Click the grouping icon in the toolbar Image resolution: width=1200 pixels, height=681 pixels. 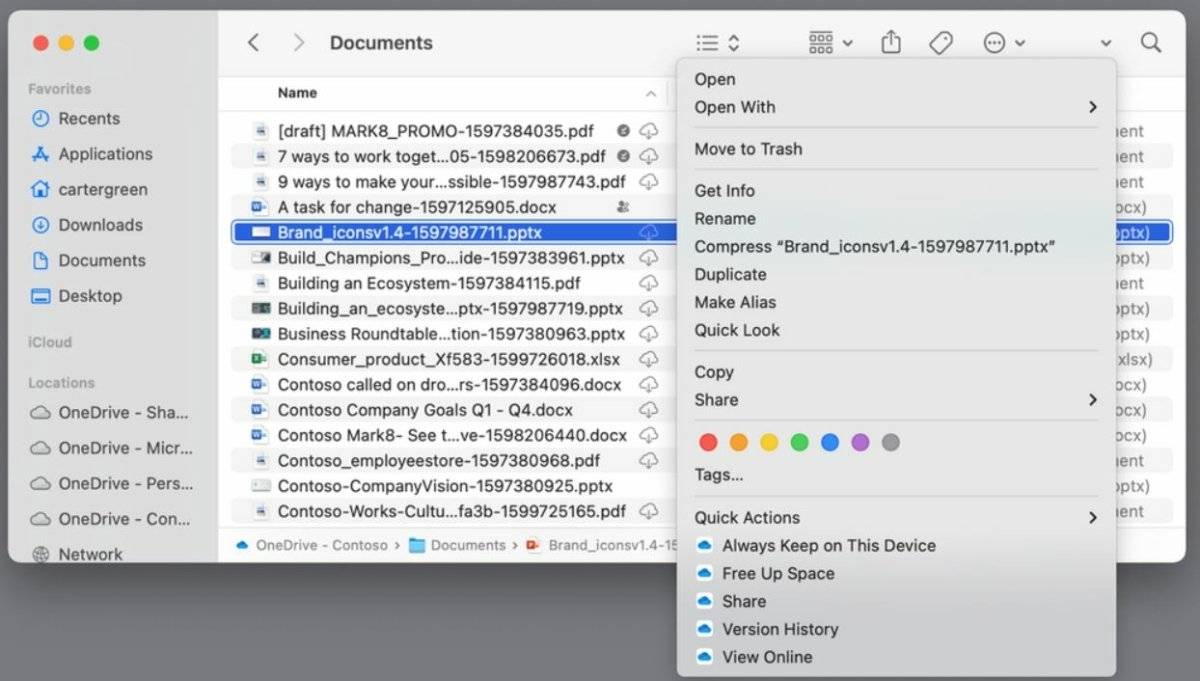[x=822, y=42]
